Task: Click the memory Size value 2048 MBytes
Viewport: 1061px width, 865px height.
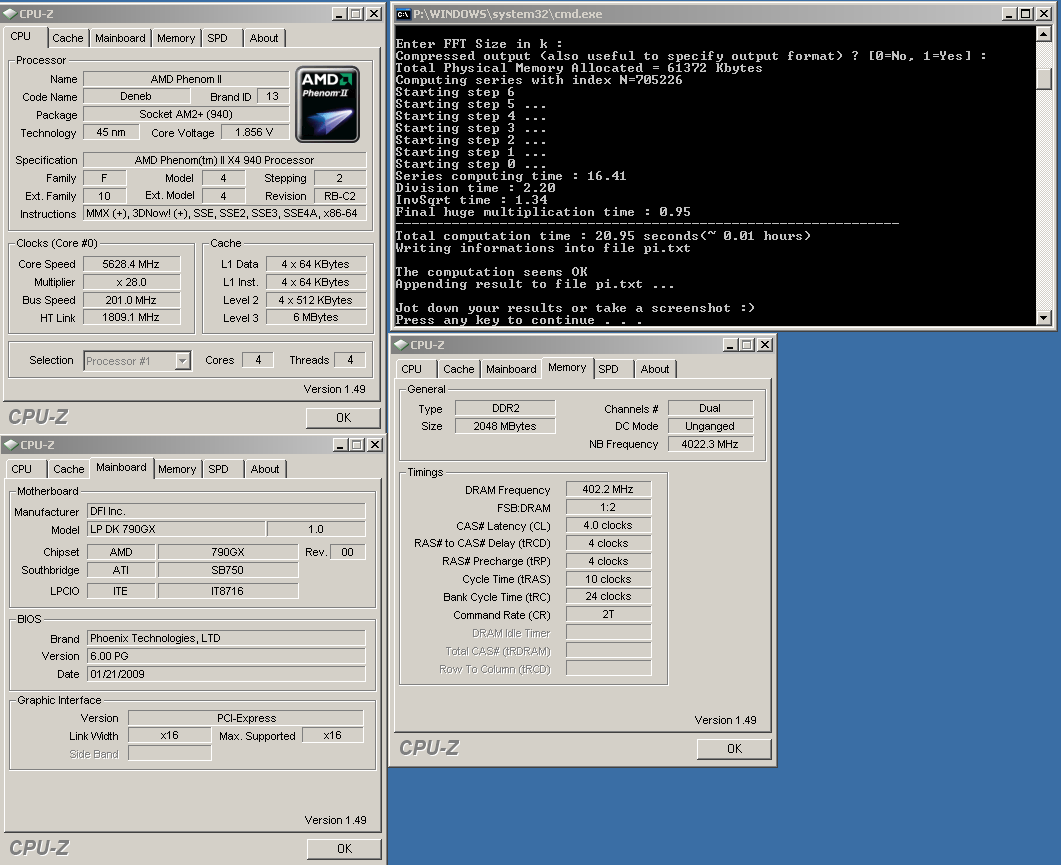Action: [x=505, y=426]
